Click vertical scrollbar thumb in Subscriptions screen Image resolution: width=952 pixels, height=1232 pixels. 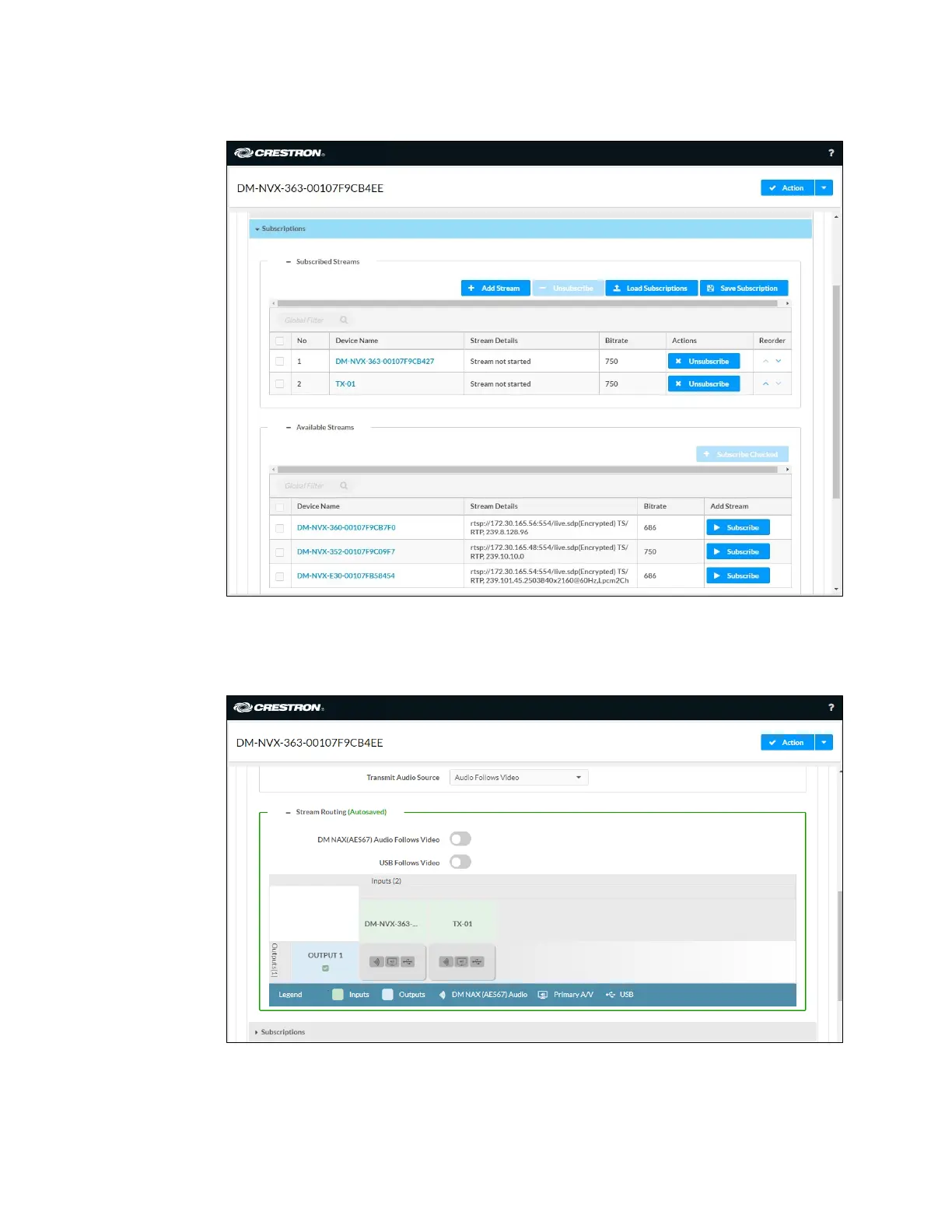click(836, 391)
